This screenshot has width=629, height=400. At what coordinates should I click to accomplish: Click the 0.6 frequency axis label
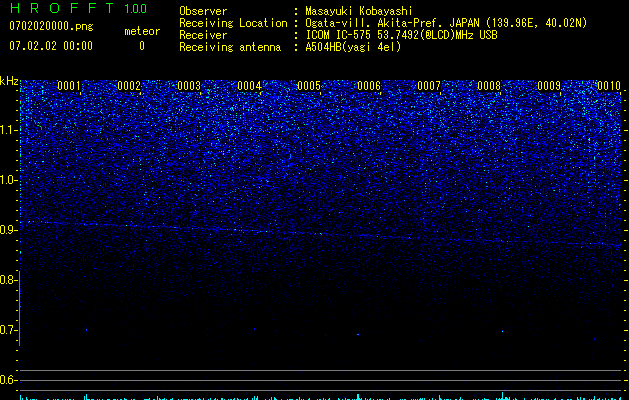click(x=8, y=380)
